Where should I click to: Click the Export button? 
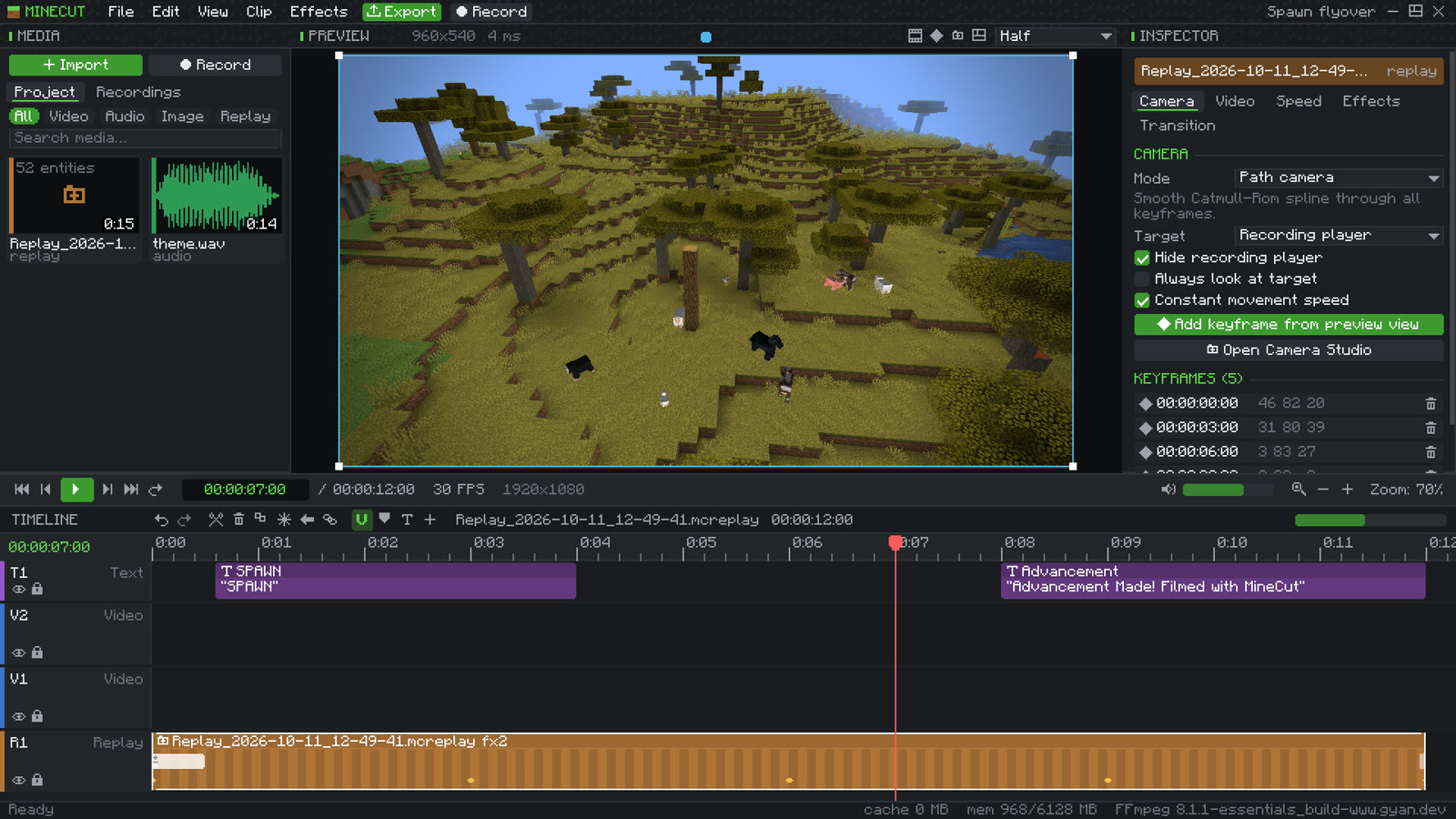[x=401, y=12]
